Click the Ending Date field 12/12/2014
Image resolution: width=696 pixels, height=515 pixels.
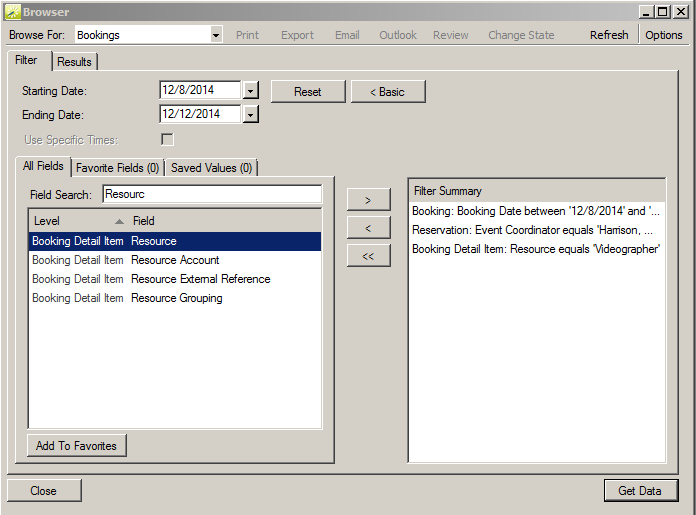pos(200,114)
